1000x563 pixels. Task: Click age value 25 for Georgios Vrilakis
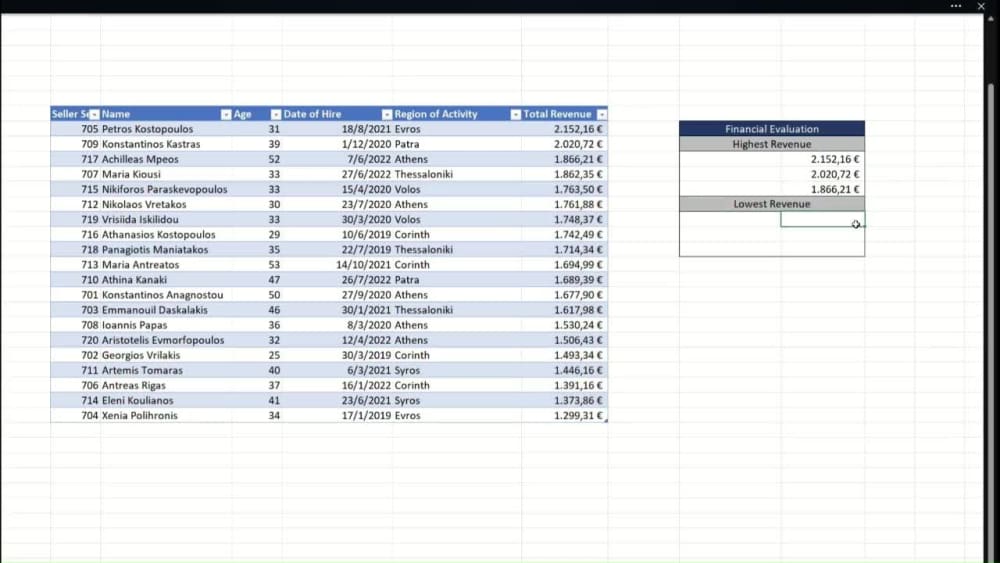tap(258, 355)
